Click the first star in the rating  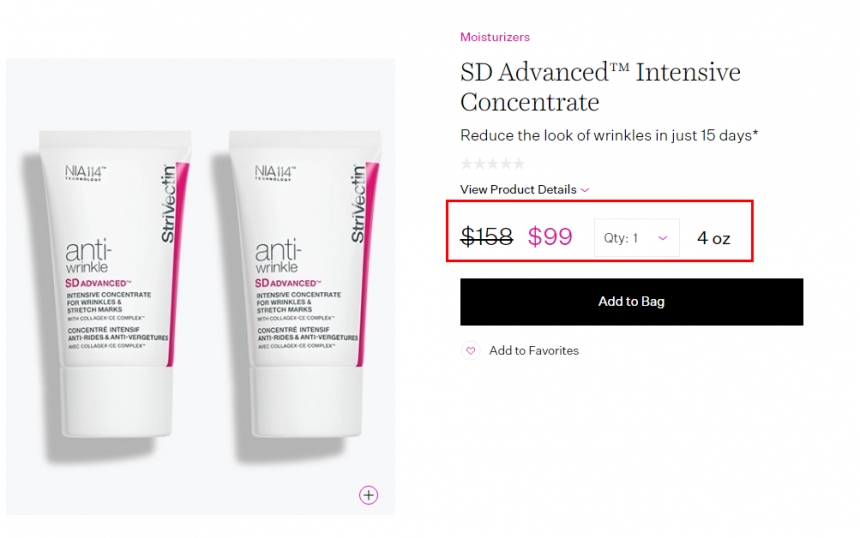pyautogui.click(x=467, y=163)
